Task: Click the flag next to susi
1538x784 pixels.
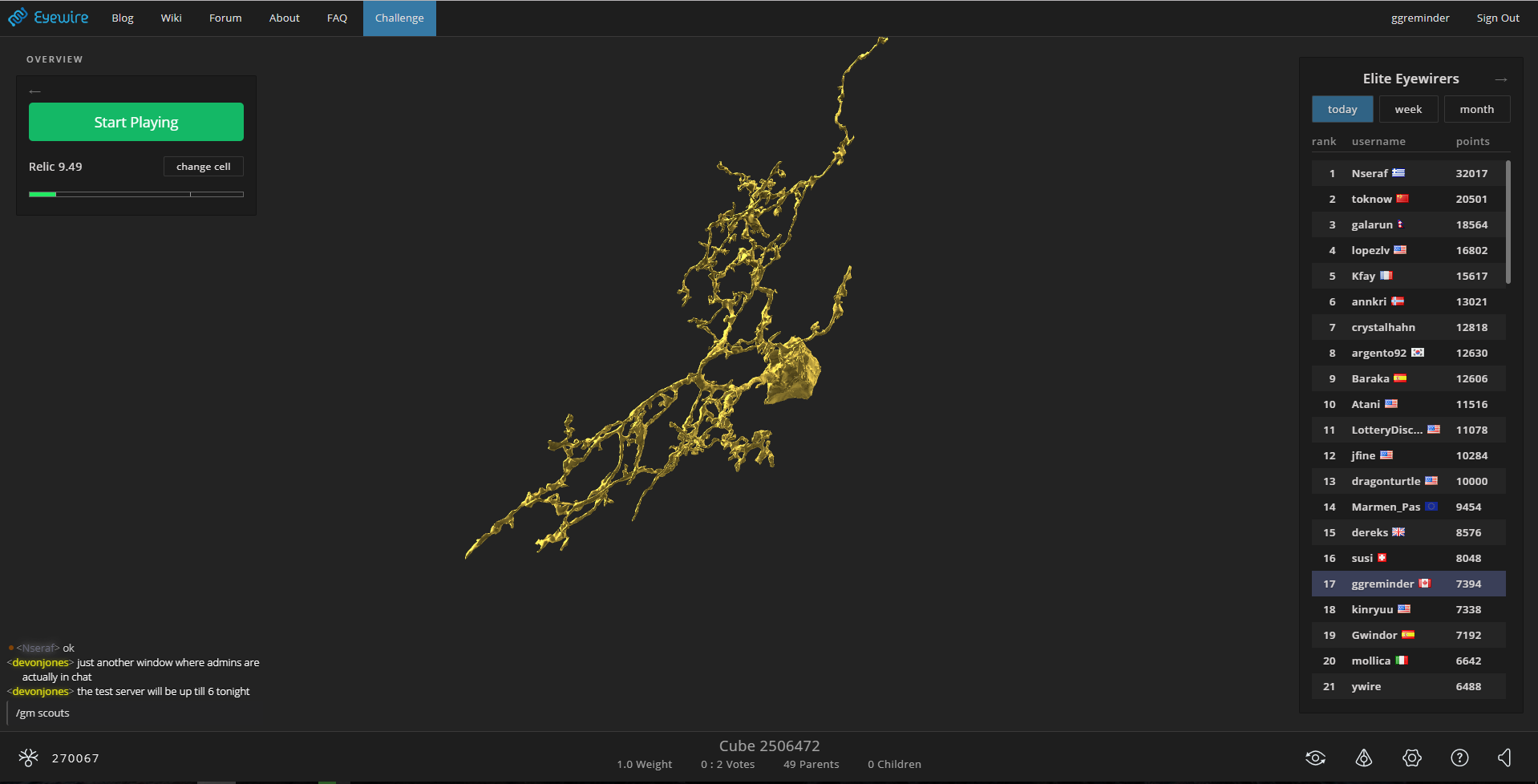Action: pyautogui.click(x=1382, y=558)
